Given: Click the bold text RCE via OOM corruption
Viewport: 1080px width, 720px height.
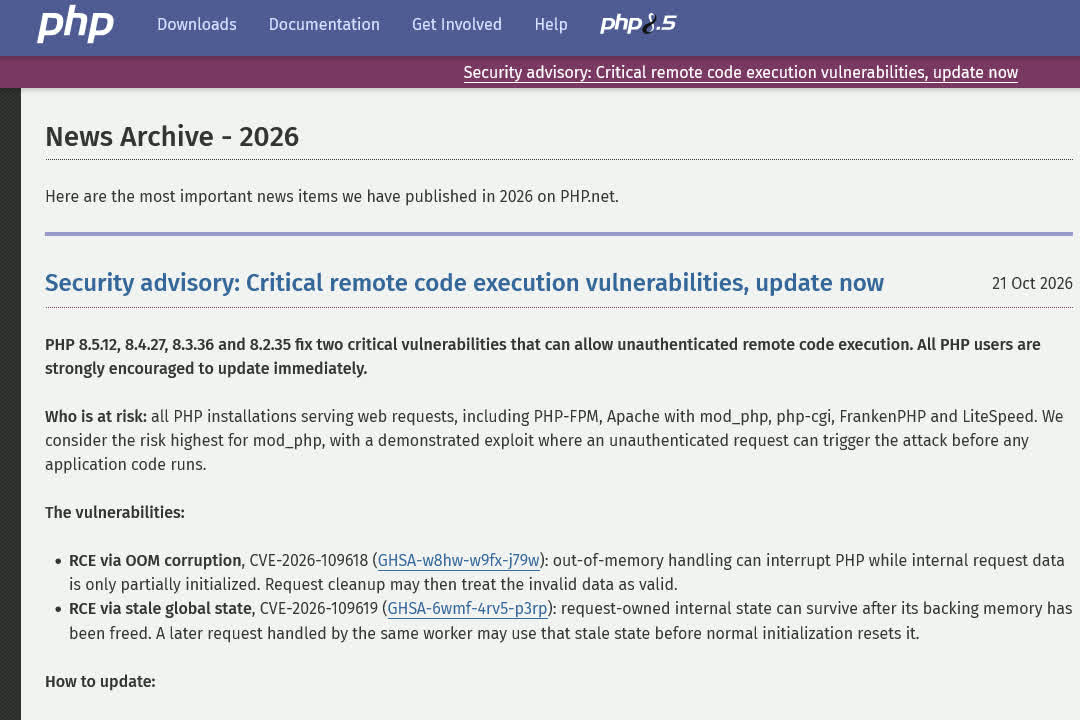Looking at the screenshot, I should coord(155,560).
